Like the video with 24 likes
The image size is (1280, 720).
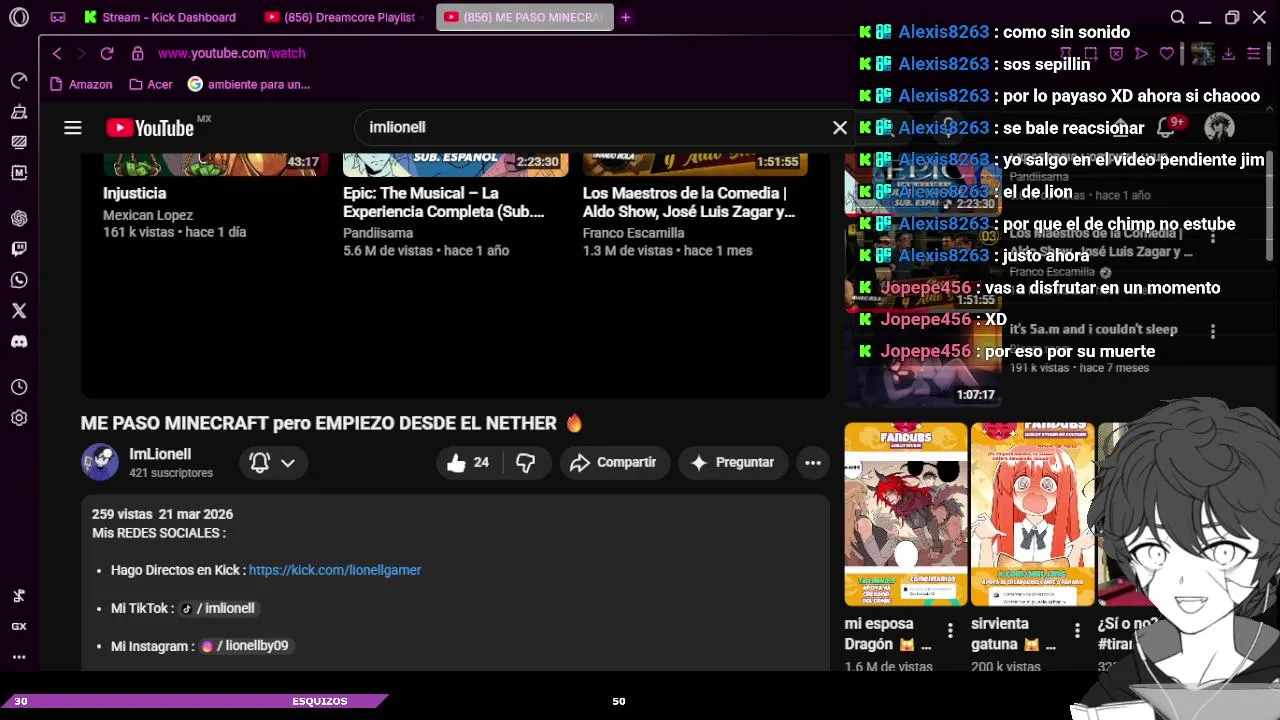pos(469,462)
